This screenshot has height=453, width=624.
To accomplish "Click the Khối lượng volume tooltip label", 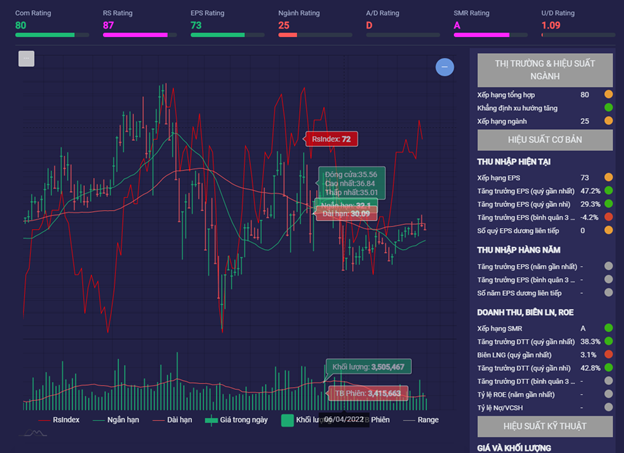I will click(367, 367).
